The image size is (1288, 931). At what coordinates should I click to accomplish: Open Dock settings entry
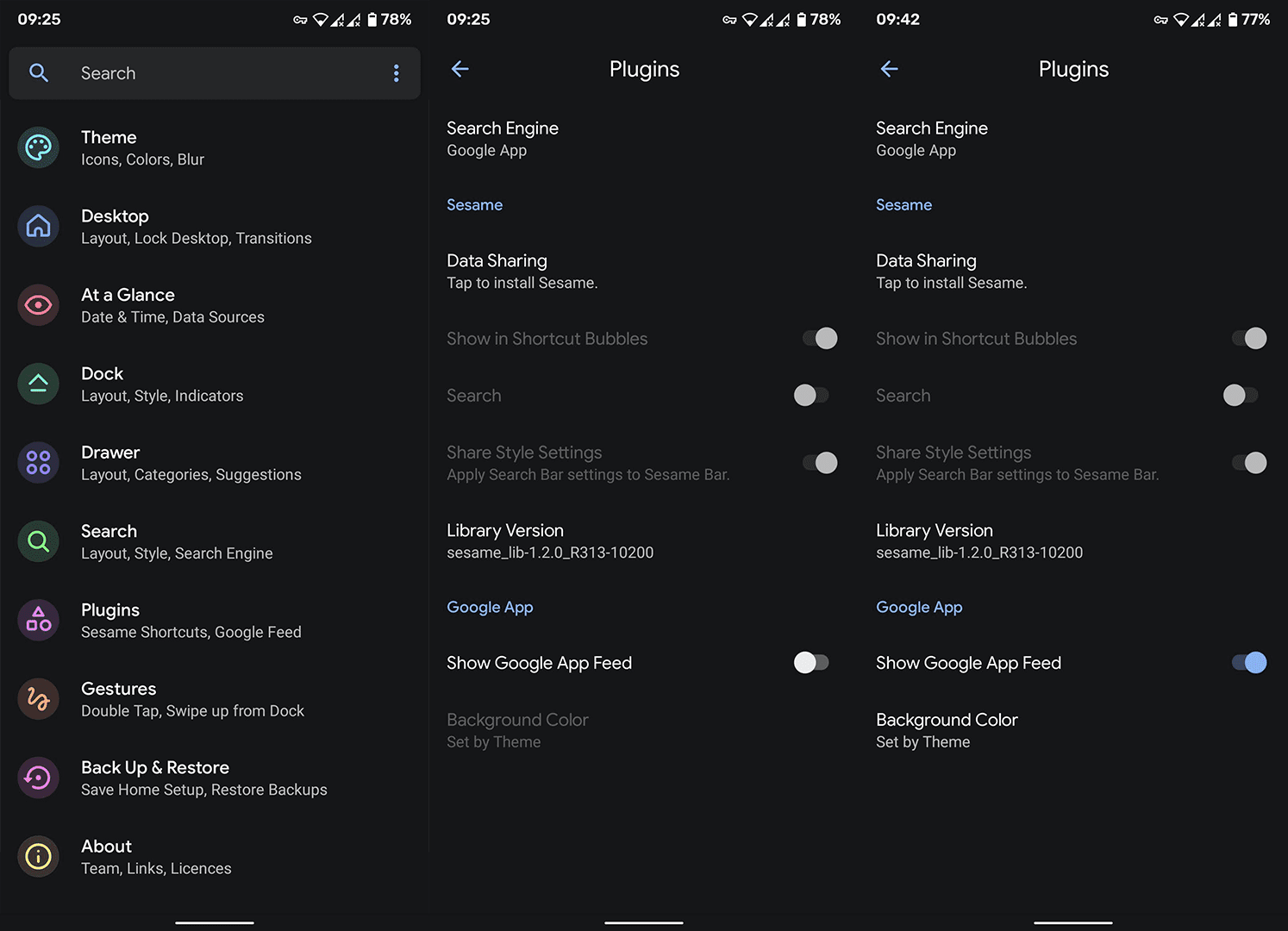(215, 384)
